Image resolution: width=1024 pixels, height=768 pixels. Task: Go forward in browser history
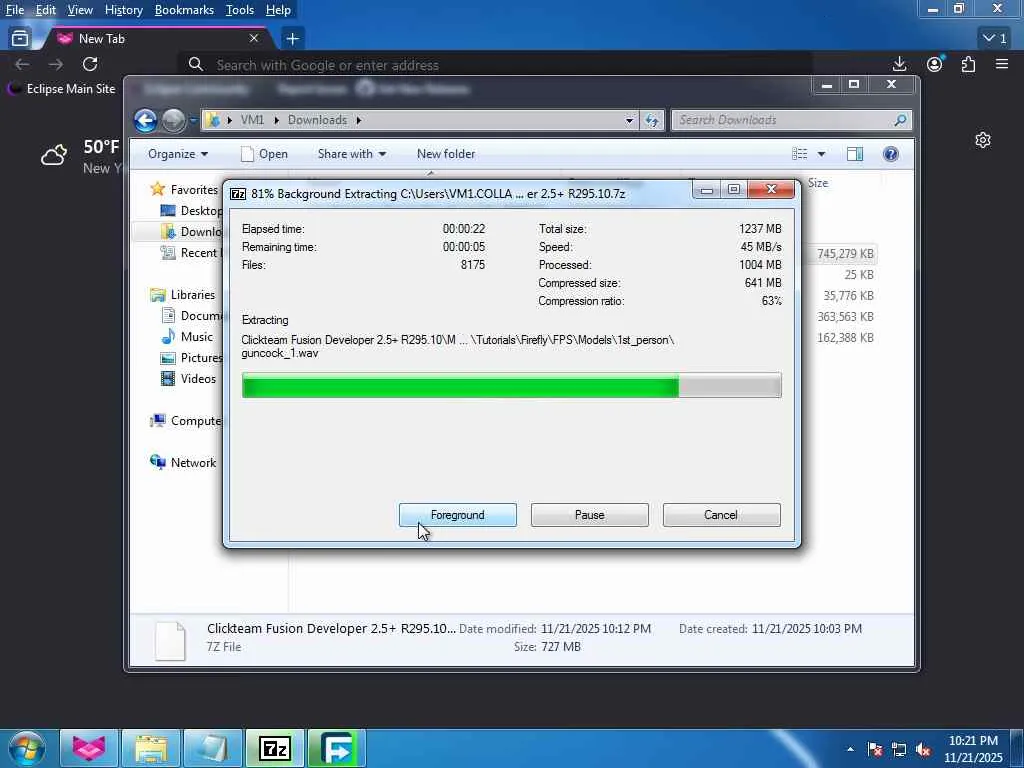coord(56,64)
